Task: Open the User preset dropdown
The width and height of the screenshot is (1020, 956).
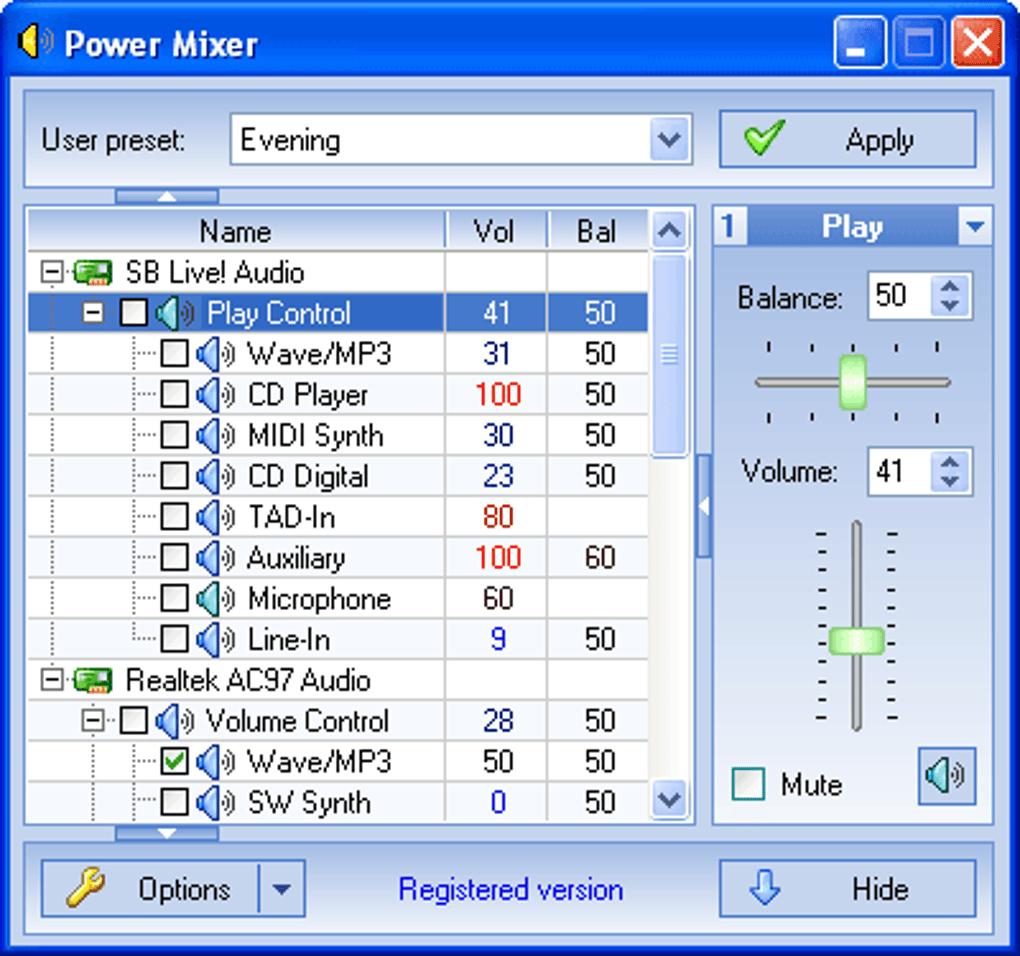Action: coord(669,139)
